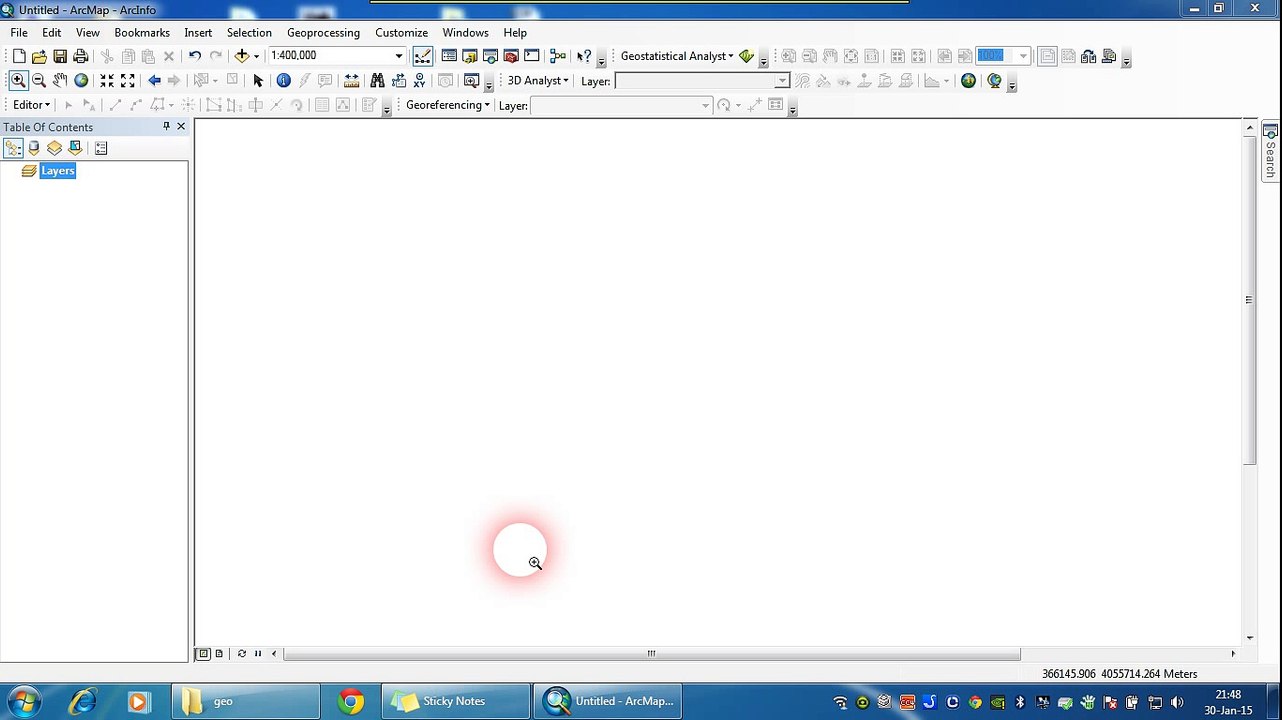Open Sticky Notes from the taskbar
Screen dimensions: 1282x720
pos(454,701)
